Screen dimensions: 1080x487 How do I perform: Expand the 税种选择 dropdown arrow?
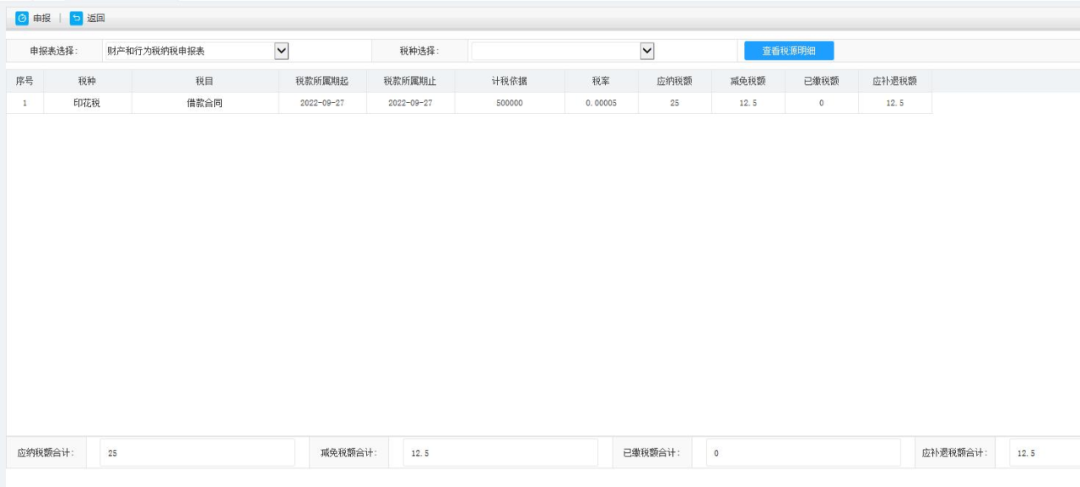(647, 50)
